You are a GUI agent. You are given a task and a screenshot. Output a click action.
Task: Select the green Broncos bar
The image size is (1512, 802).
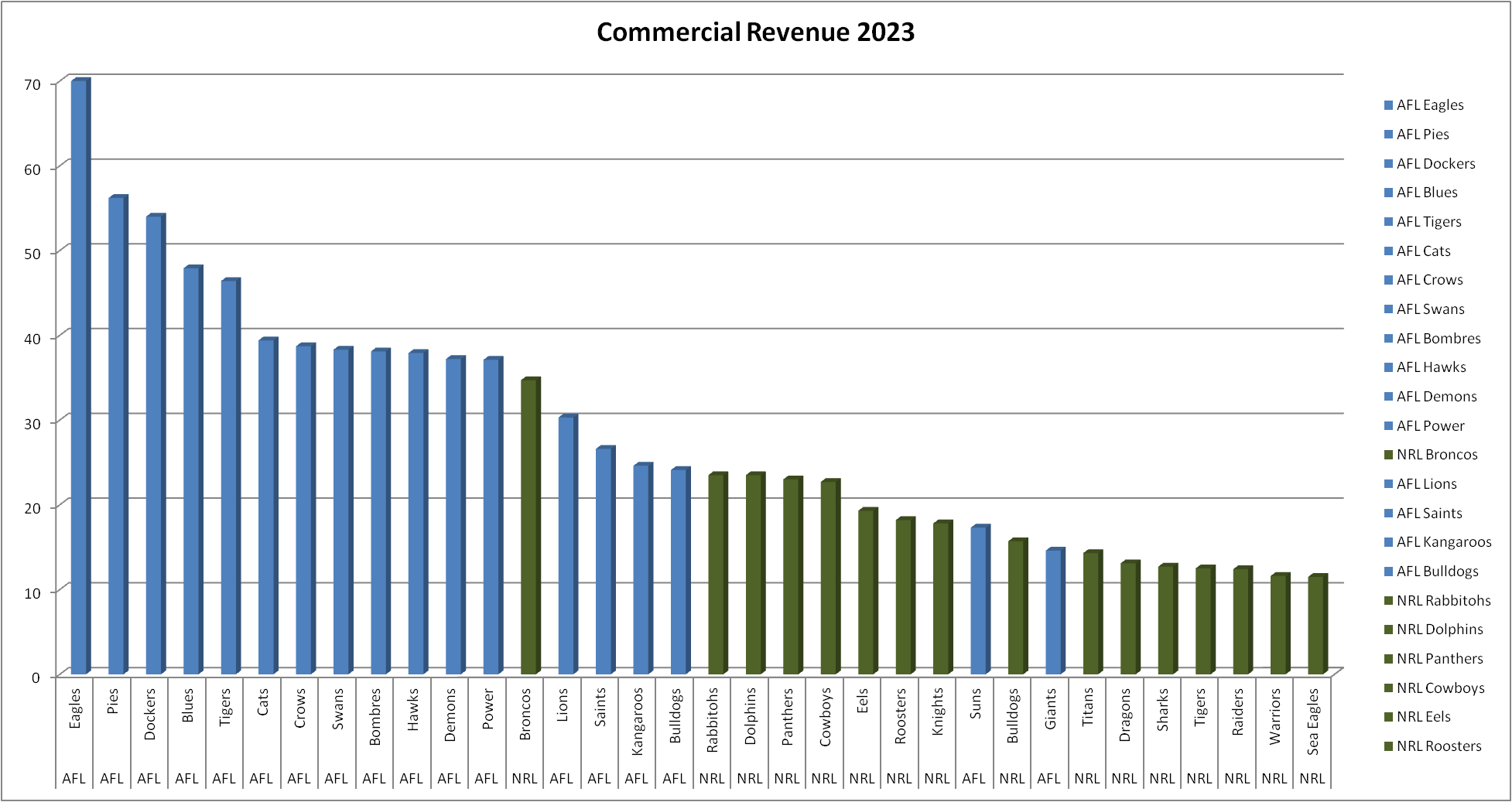click(x=530, y=526)
